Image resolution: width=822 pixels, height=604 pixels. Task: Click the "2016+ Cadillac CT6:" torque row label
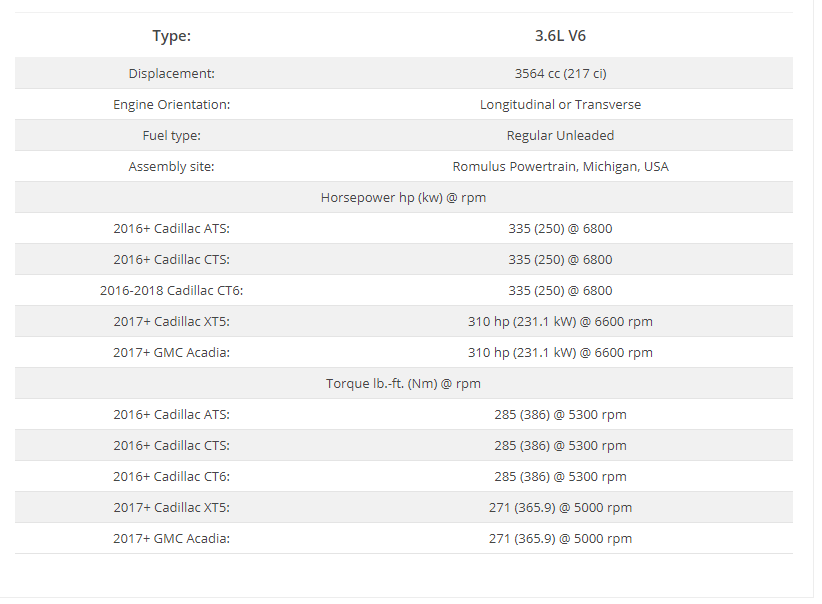click(171, 476)
